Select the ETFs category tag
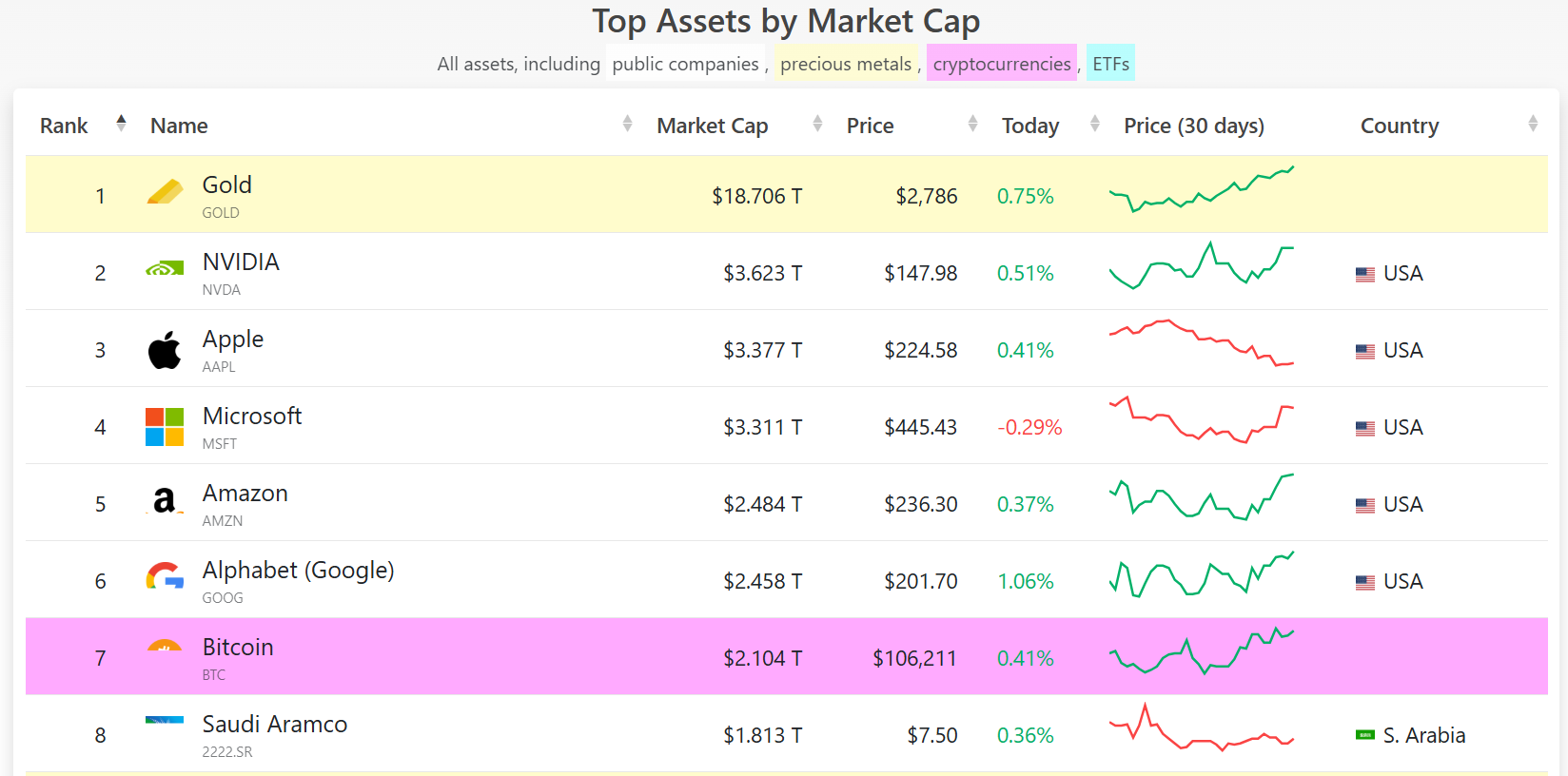 click(x=1110, y=64)
